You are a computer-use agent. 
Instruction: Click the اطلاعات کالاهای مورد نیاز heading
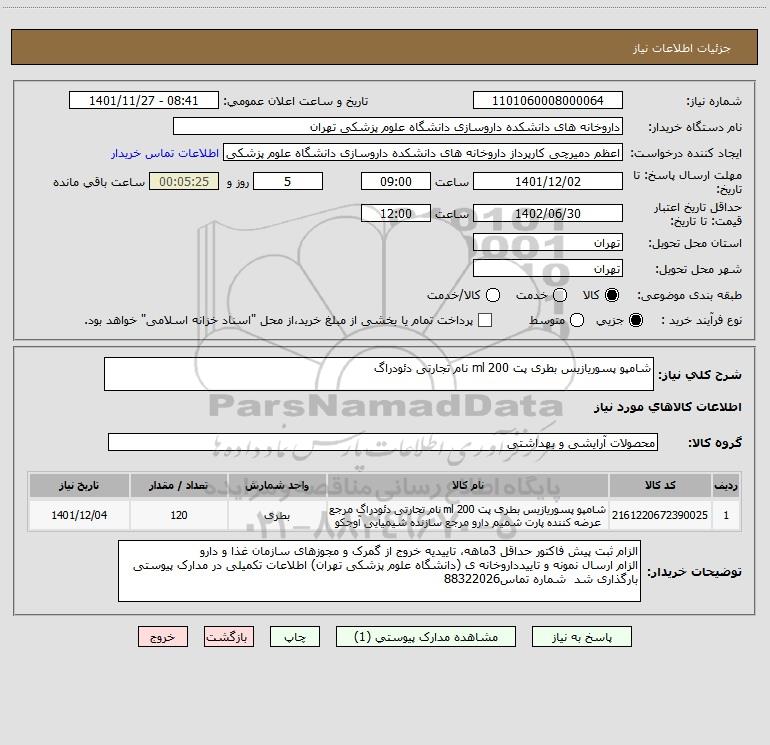point(668,407)
